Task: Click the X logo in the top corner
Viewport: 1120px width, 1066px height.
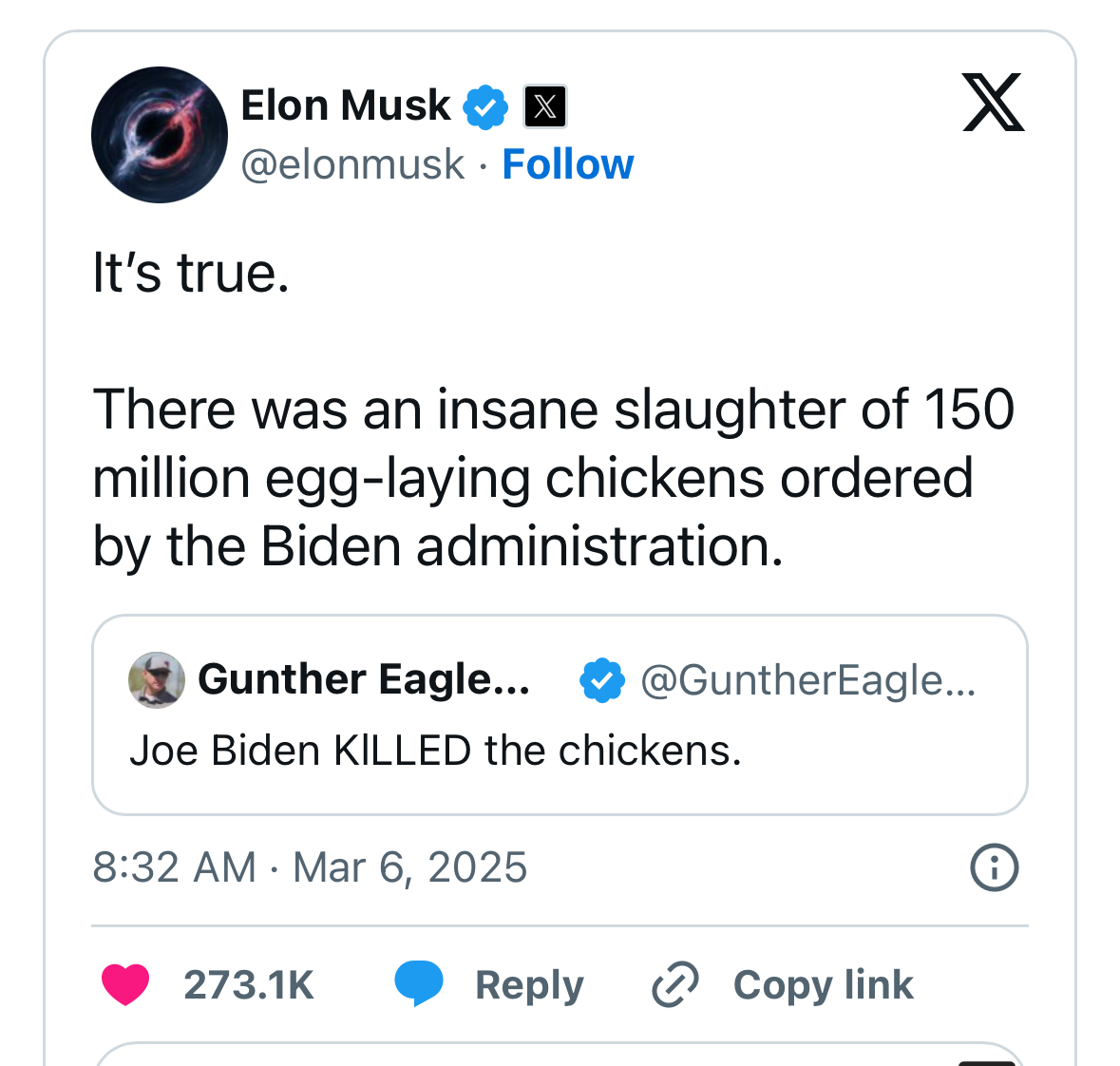Action: pyautogui.click(x=993, y=102)
